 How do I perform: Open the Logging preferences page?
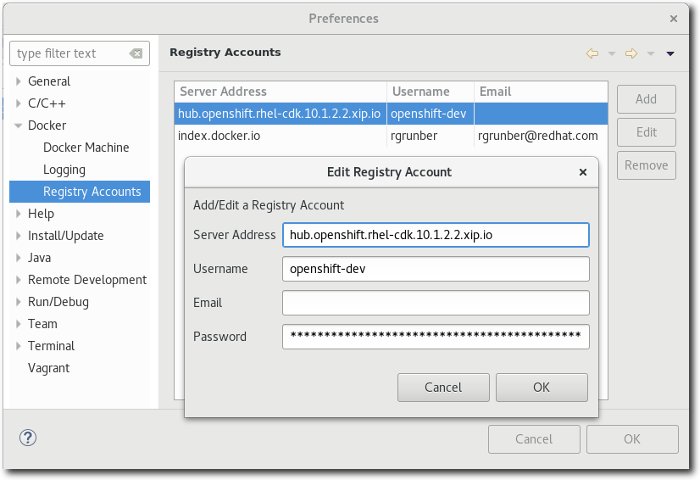click(x=64, y=170)
